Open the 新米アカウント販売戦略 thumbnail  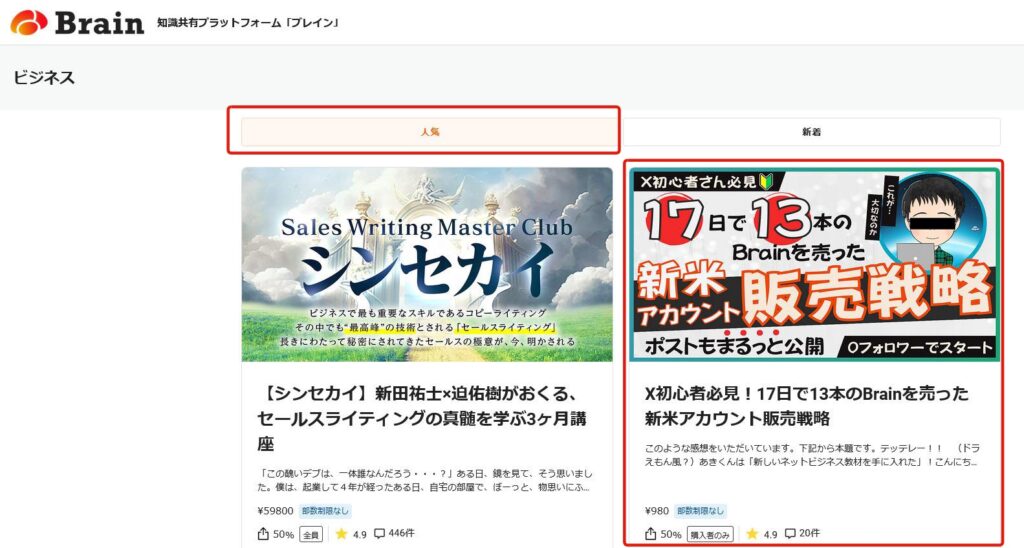coord(814,265)
